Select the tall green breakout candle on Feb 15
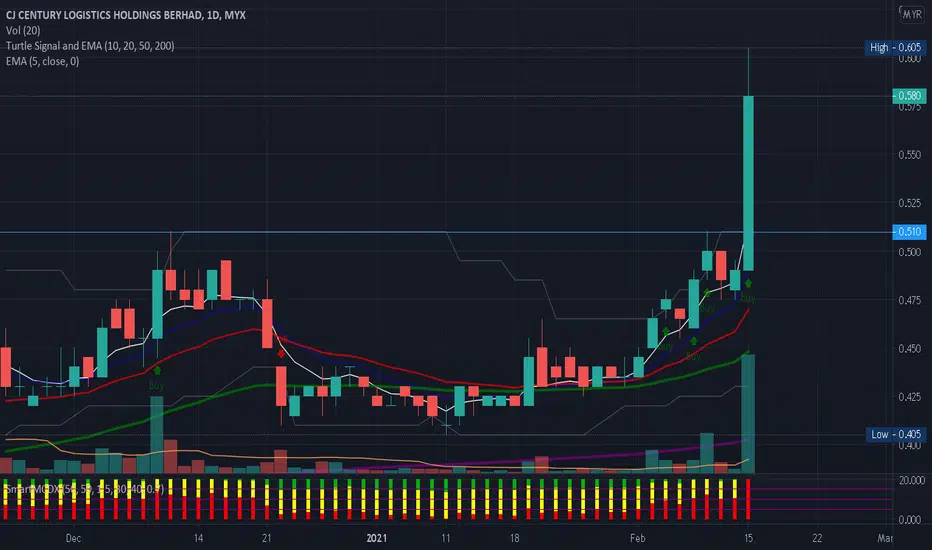Screen dimensions: 932x550 pyautogui.click(x=748, y=183)
